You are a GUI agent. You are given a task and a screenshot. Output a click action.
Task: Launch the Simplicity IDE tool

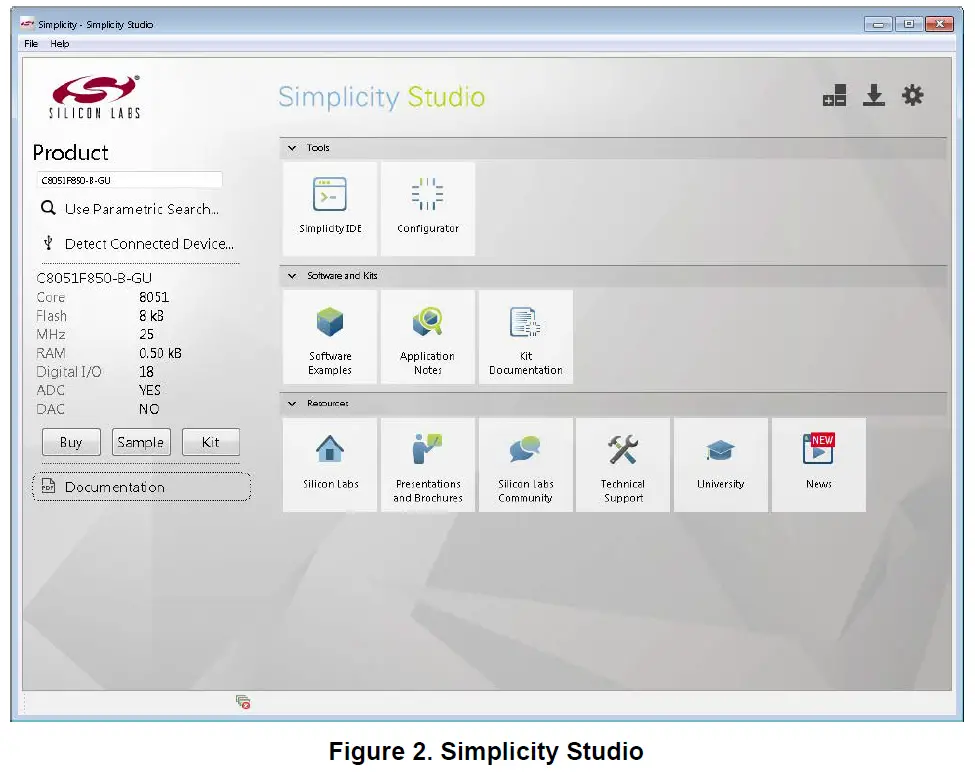(x=330, y=208)
